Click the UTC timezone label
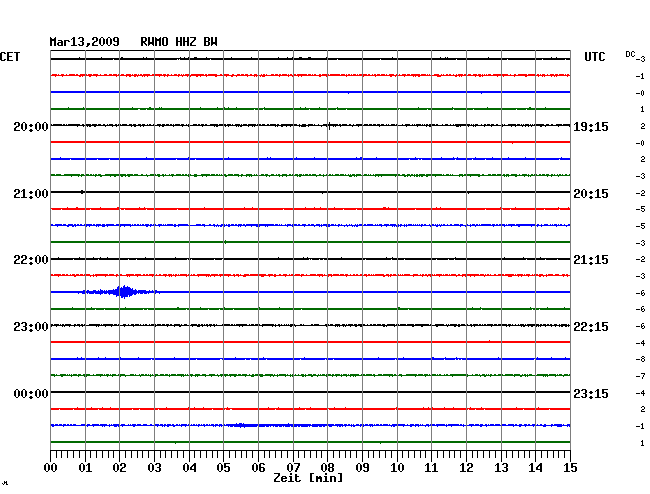The image size is (650, 494). [x=594, y=57]
